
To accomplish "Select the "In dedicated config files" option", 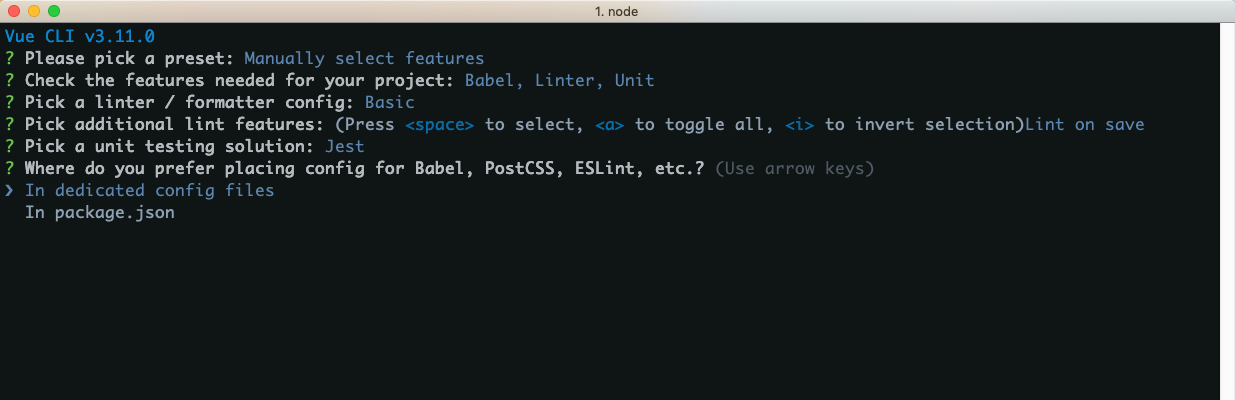I will [x=149, y=190].
